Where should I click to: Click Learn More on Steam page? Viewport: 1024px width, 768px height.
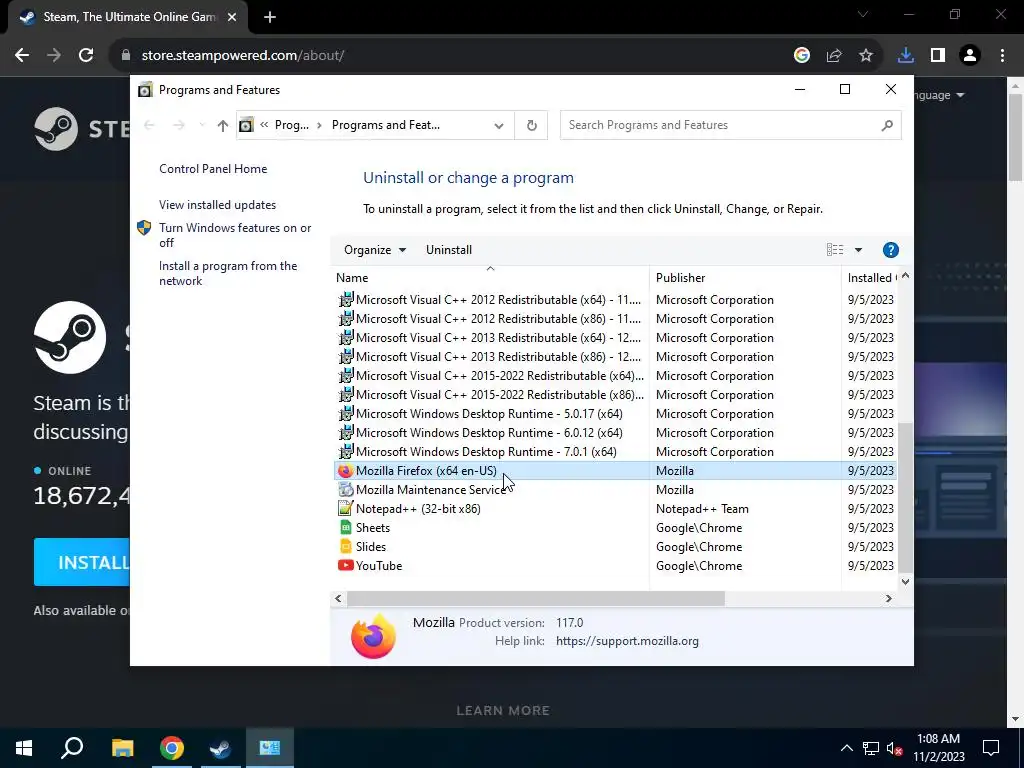click(x=503, y=711)
